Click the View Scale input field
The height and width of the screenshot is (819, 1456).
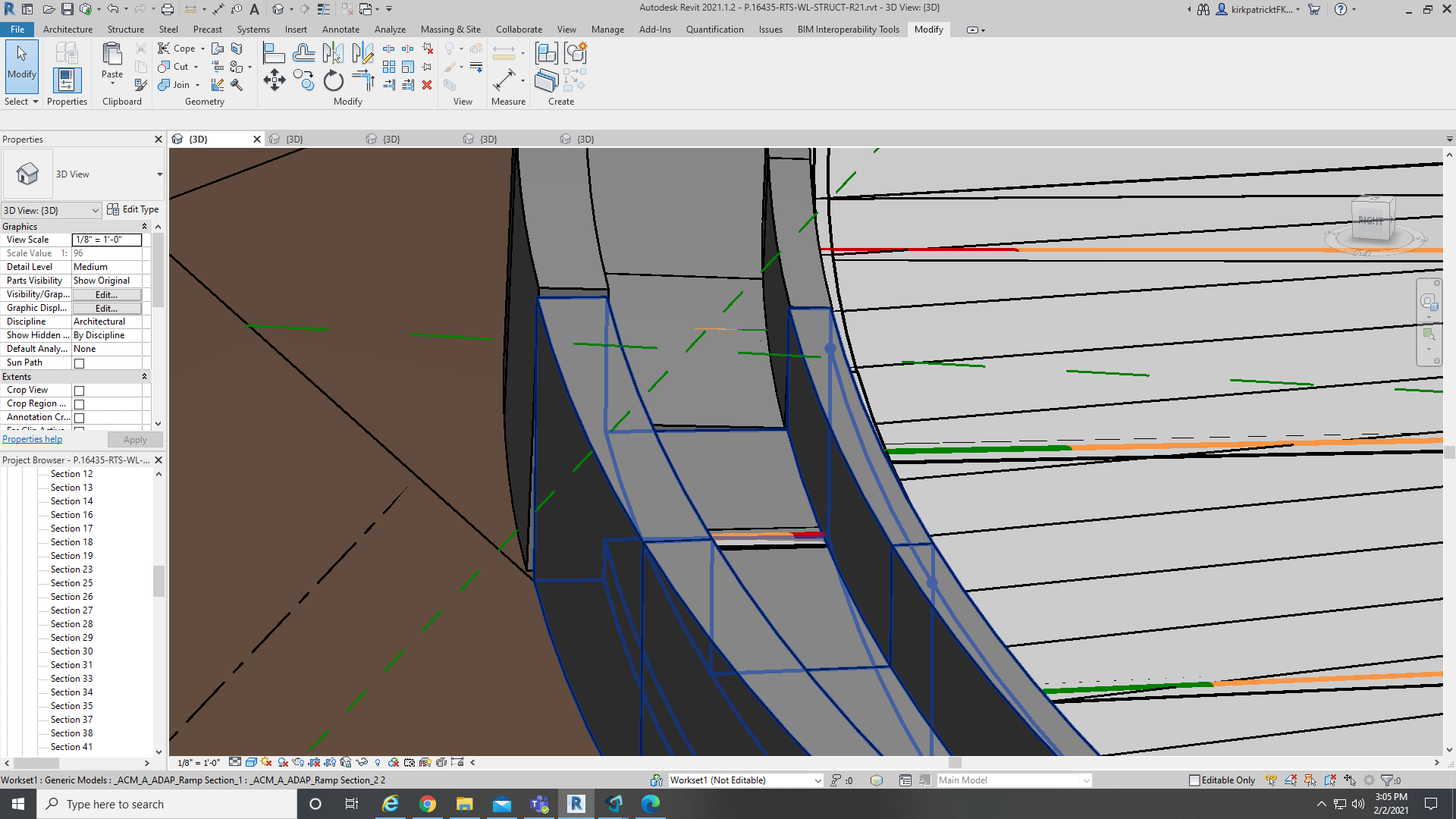coord(107,240)
